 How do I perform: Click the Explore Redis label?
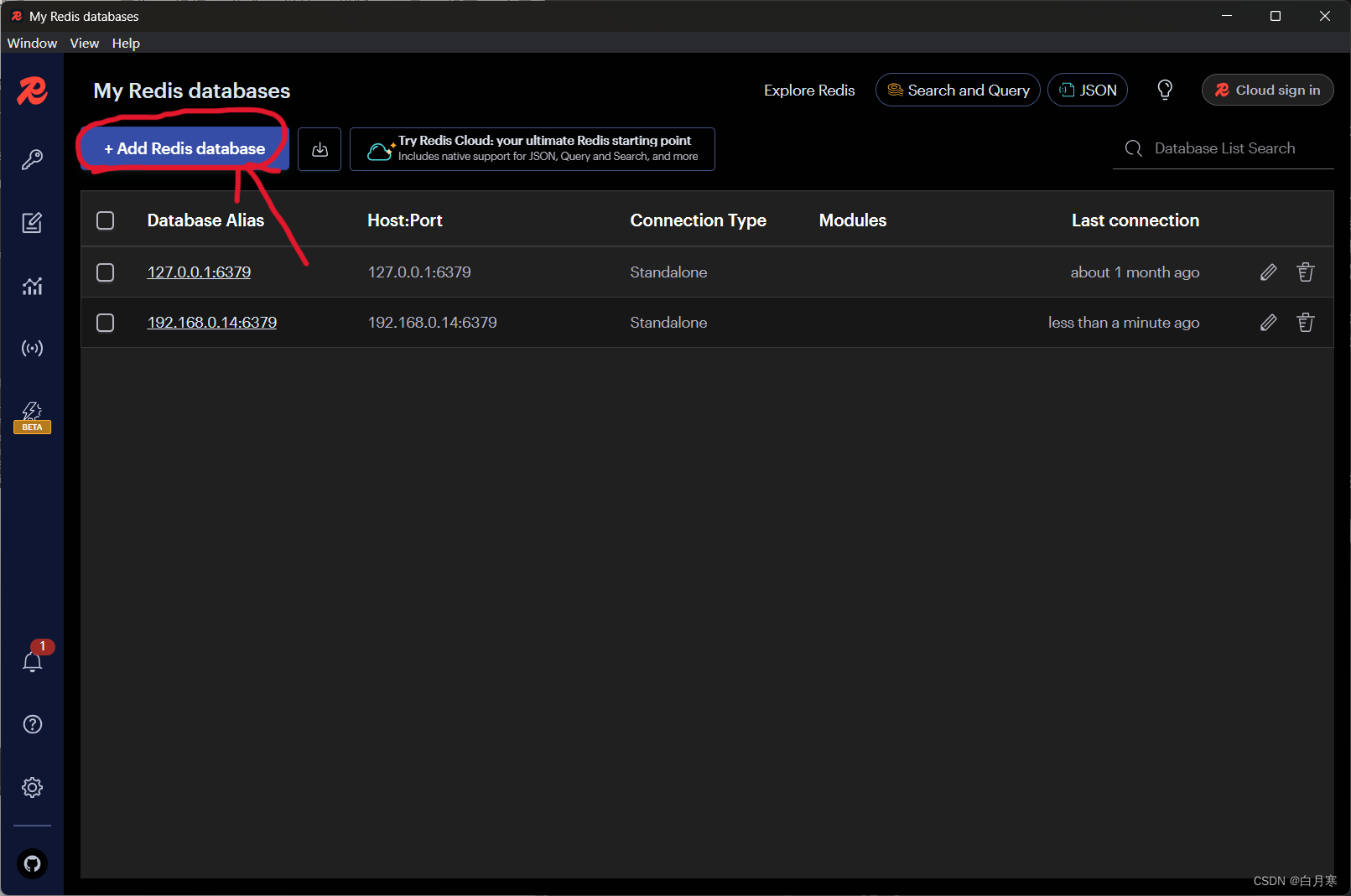click(809, 90)
